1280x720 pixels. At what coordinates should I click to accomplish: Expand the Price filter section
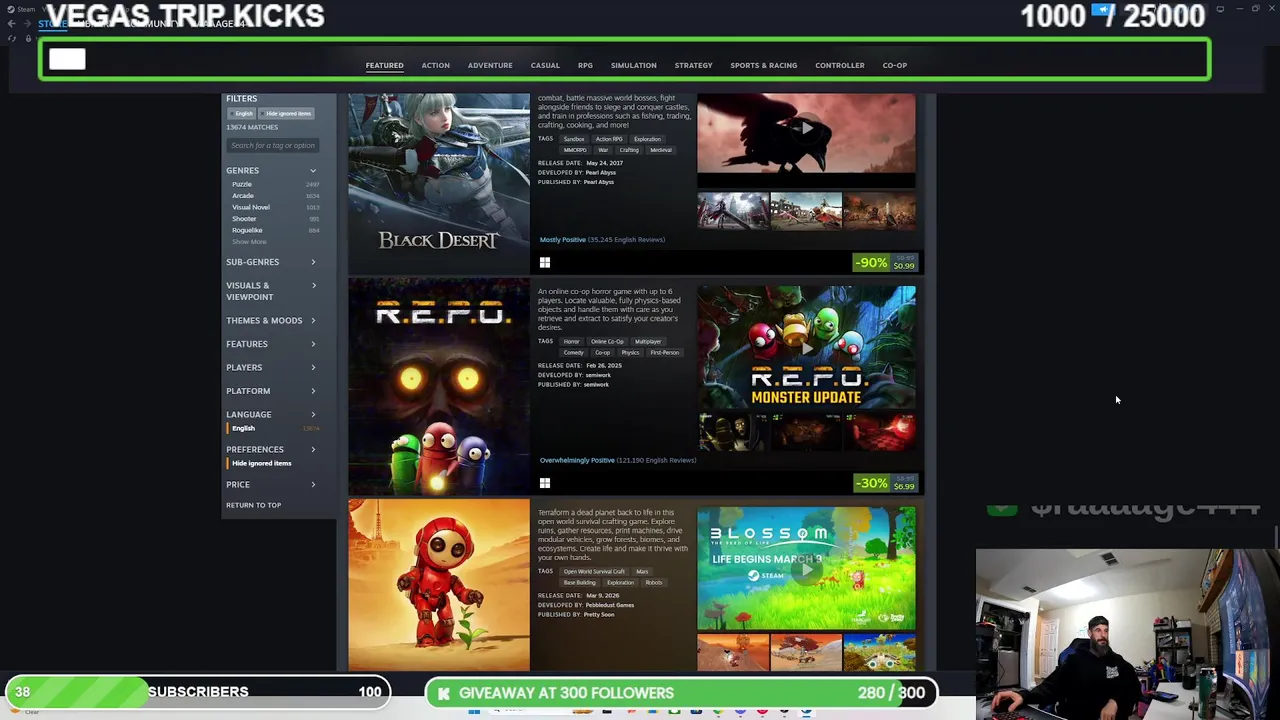(271, 485)
